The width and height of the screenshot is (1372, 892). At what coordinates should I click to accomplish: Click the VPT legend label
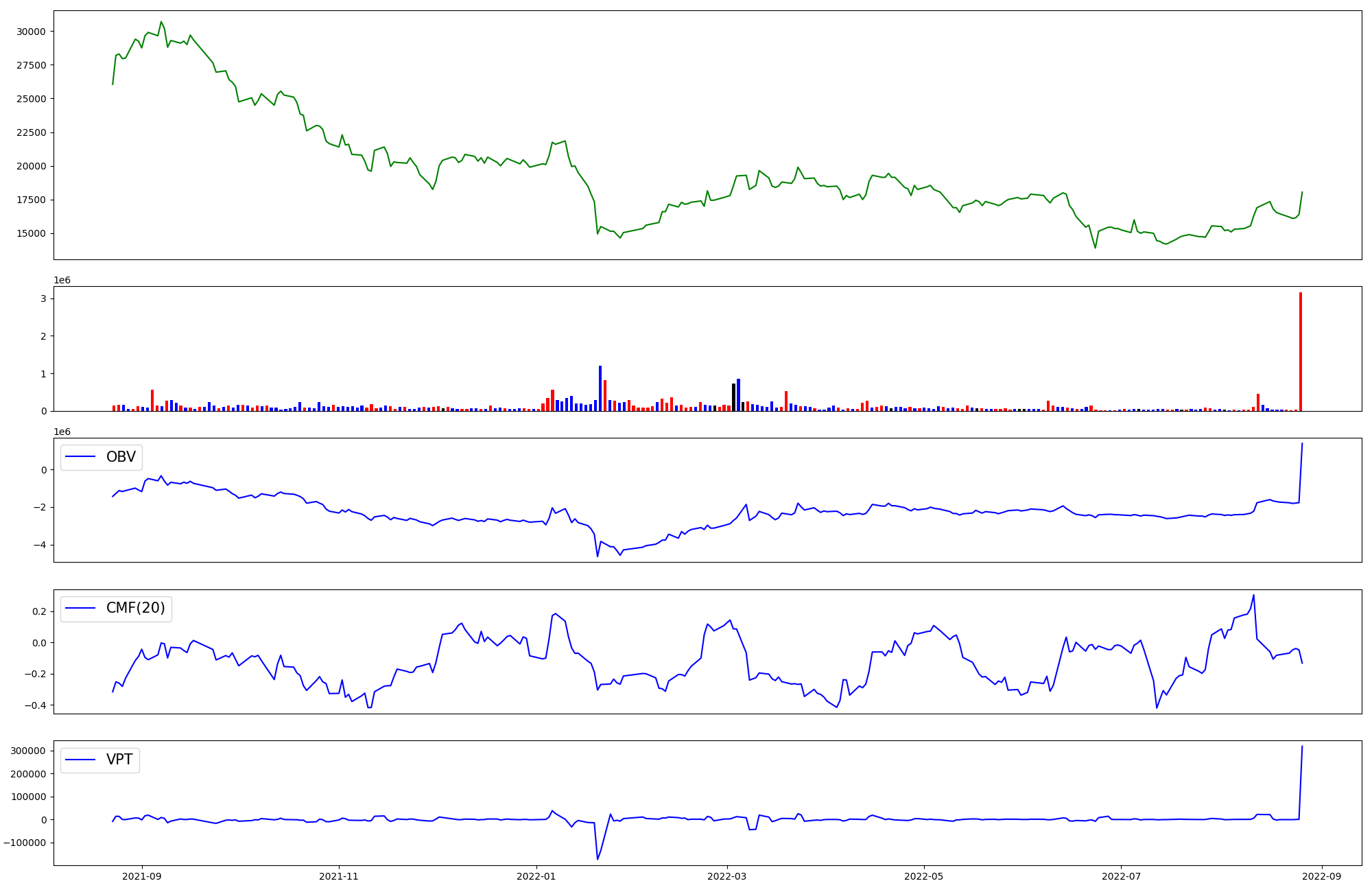[x=119, y=760]
